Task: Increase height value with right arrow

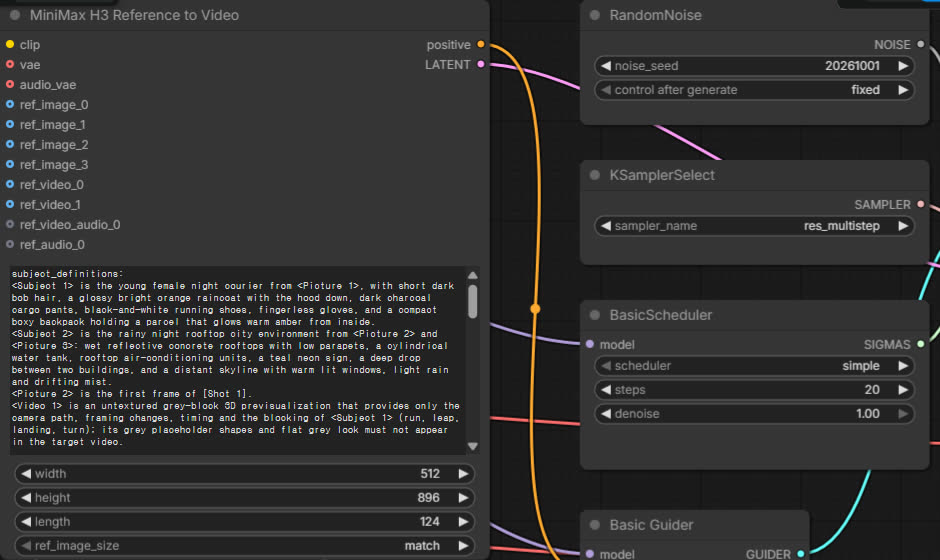Action: (463, 498)
